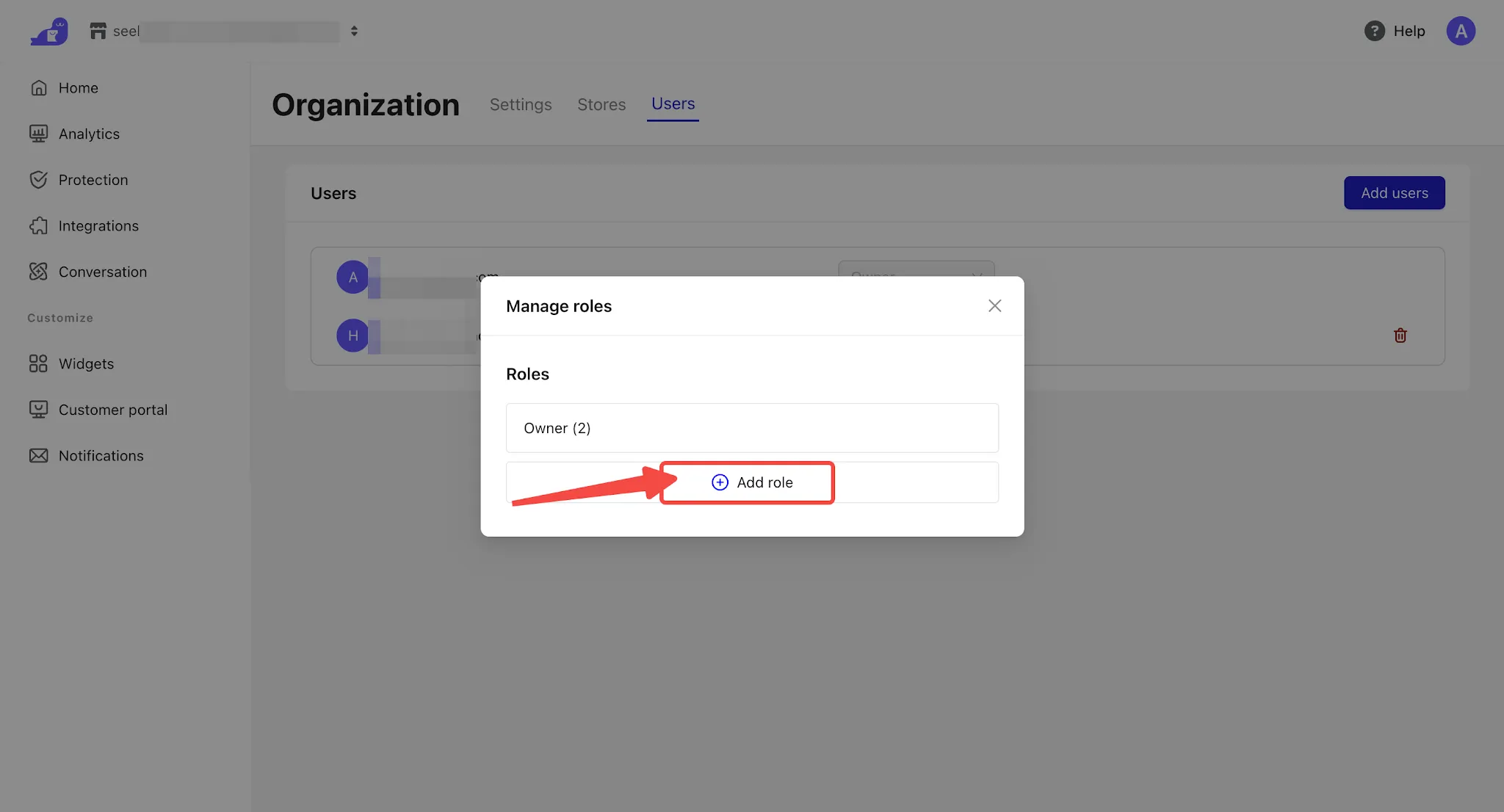Click the Add users button

(x=1394, y=193)
